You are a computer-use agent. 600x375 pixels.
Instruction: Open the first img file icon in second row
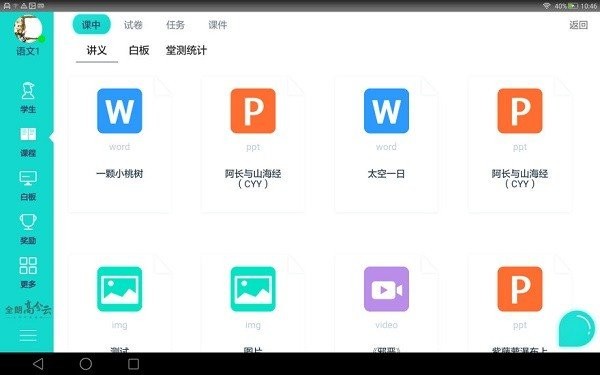pos(119,289)
